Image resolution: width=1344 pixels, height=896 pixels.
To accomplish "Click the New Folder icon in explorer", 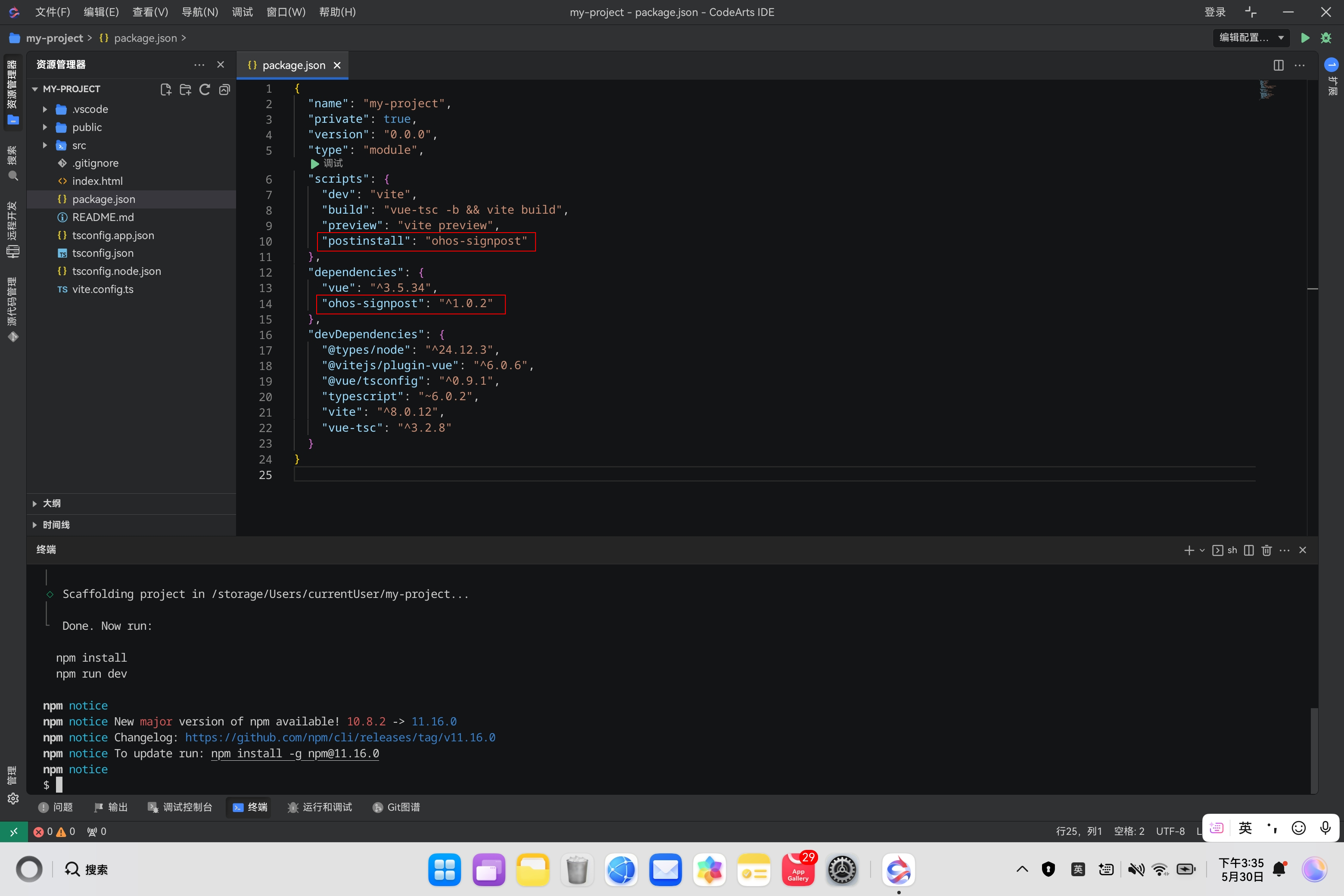I will coord(185,89).
